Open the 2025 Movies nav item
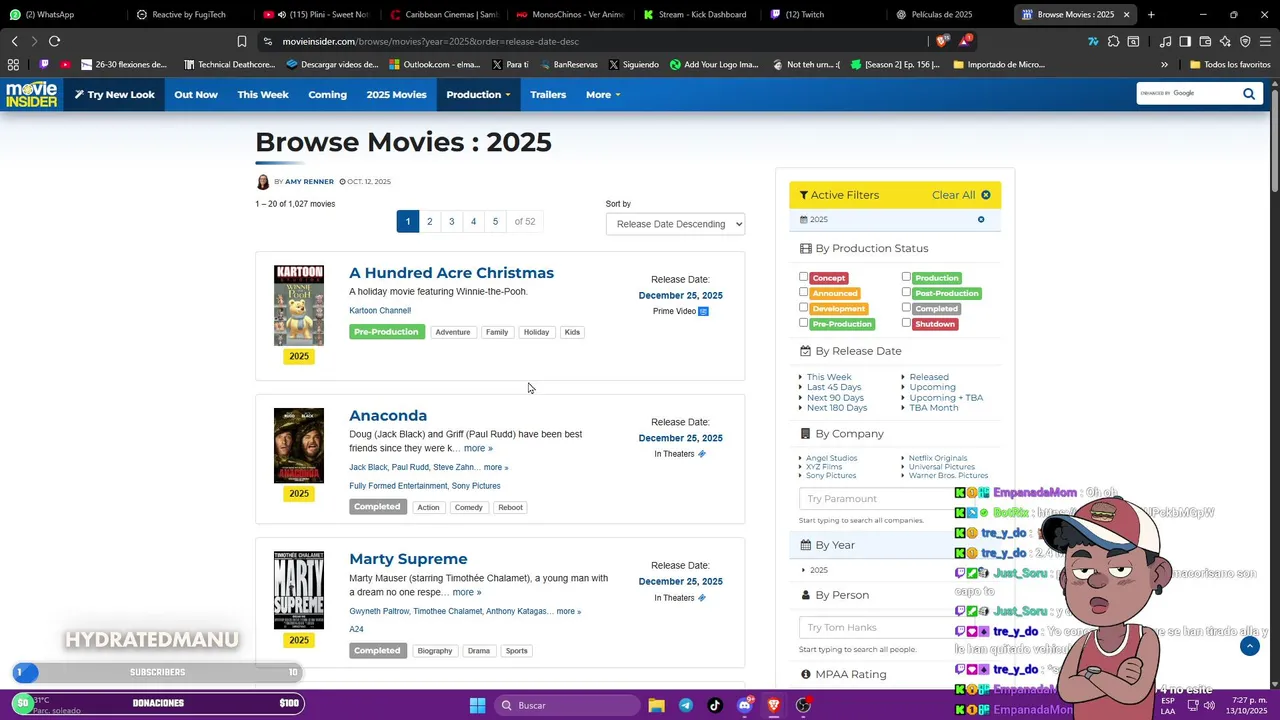This screenshot has width=1280, height=720. pyautogui.click(x=396, y=94)
